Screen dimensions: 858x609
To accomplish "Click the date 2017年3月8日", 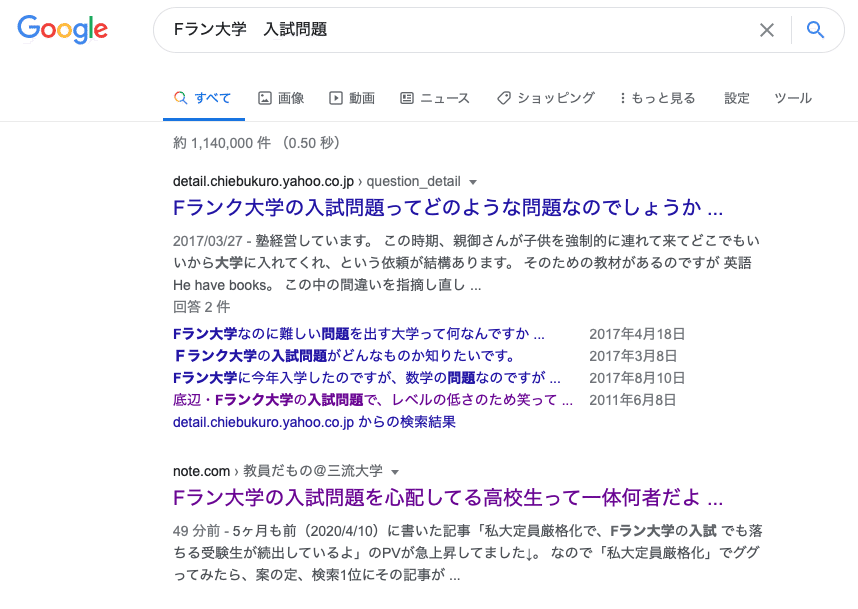I will pyautogui.click(x=633, y=356).
